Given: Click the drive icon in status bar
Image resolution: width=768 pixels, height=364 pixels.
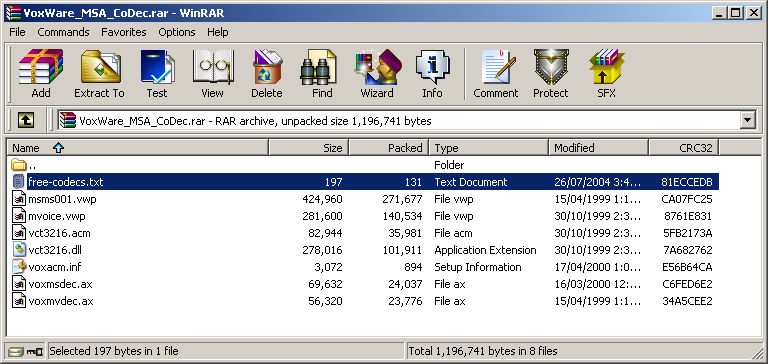Looking at the screenshot, I should point(16,351).
